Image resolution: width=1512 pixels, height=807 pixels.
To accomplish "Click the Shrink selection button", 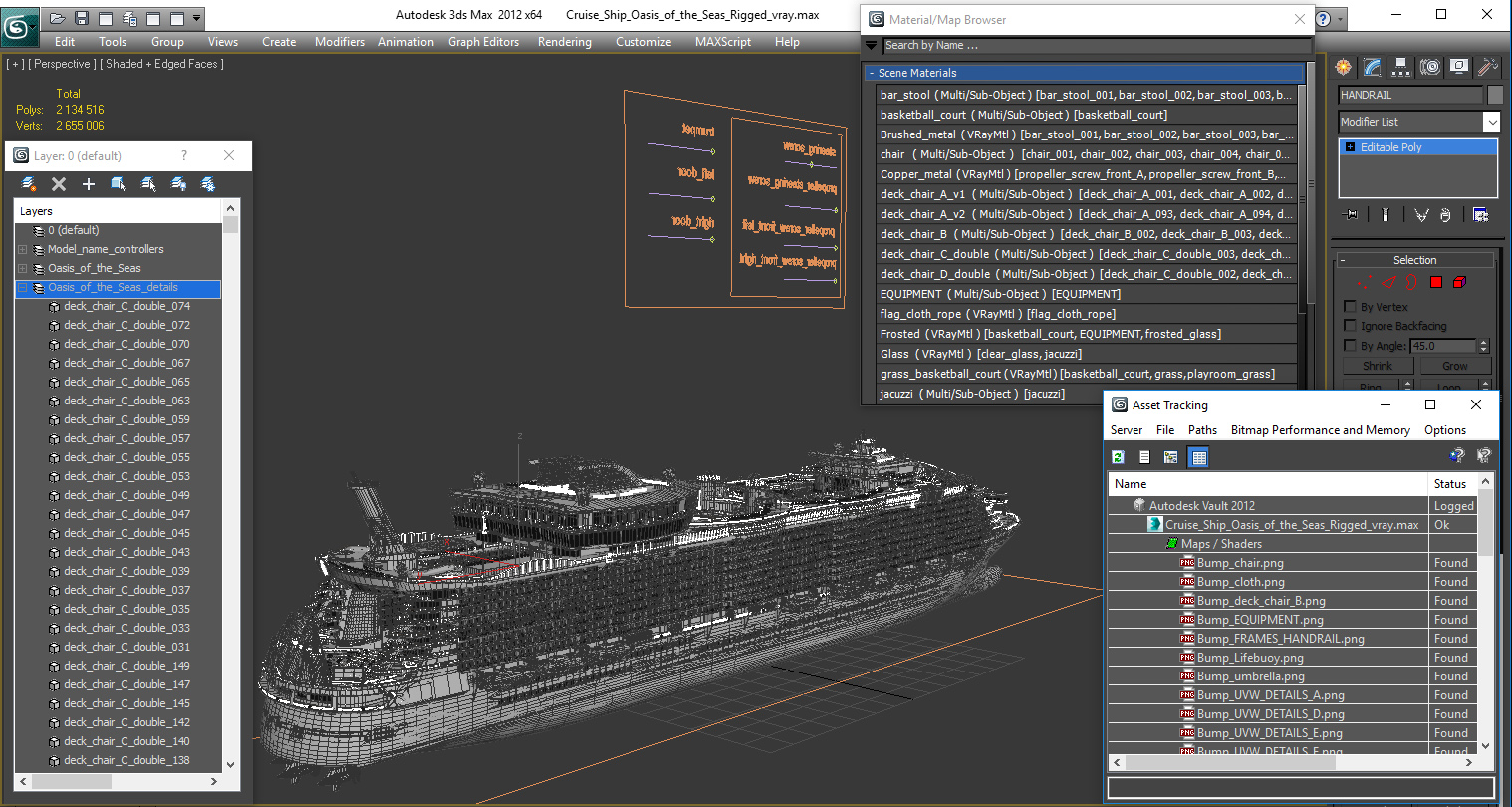I will (1378, 366).
